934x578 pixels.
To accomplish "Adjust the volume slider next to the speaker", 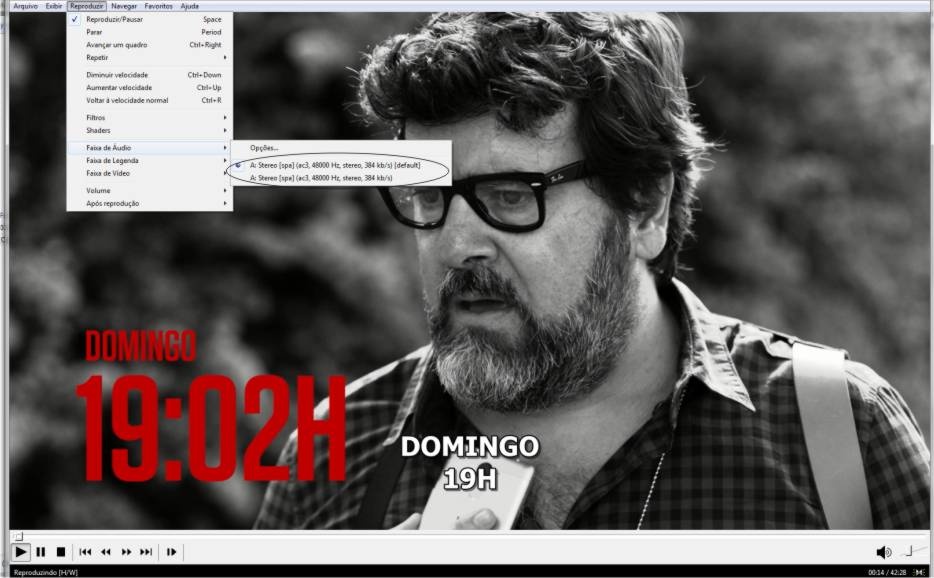I will (x=909, y=552).
